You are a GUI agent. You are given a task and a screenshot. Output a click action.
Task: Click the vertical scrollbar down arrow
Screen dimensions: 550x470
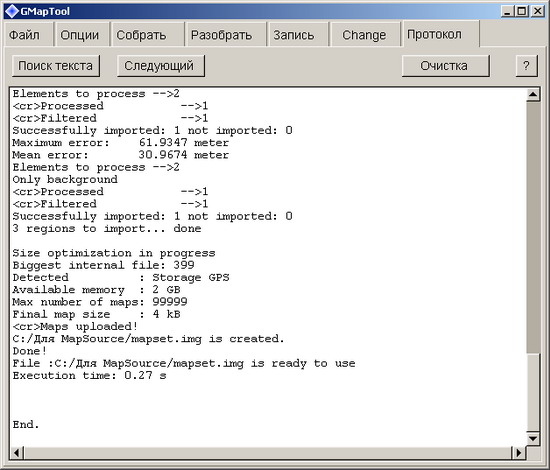tap(533, 438)
